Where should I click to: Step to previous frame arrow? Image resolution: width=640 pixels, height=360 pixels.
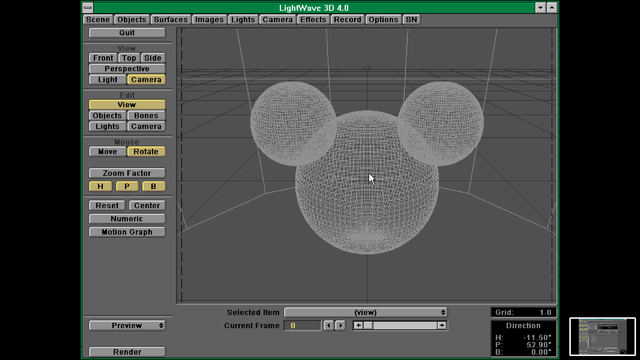point(328,325)
